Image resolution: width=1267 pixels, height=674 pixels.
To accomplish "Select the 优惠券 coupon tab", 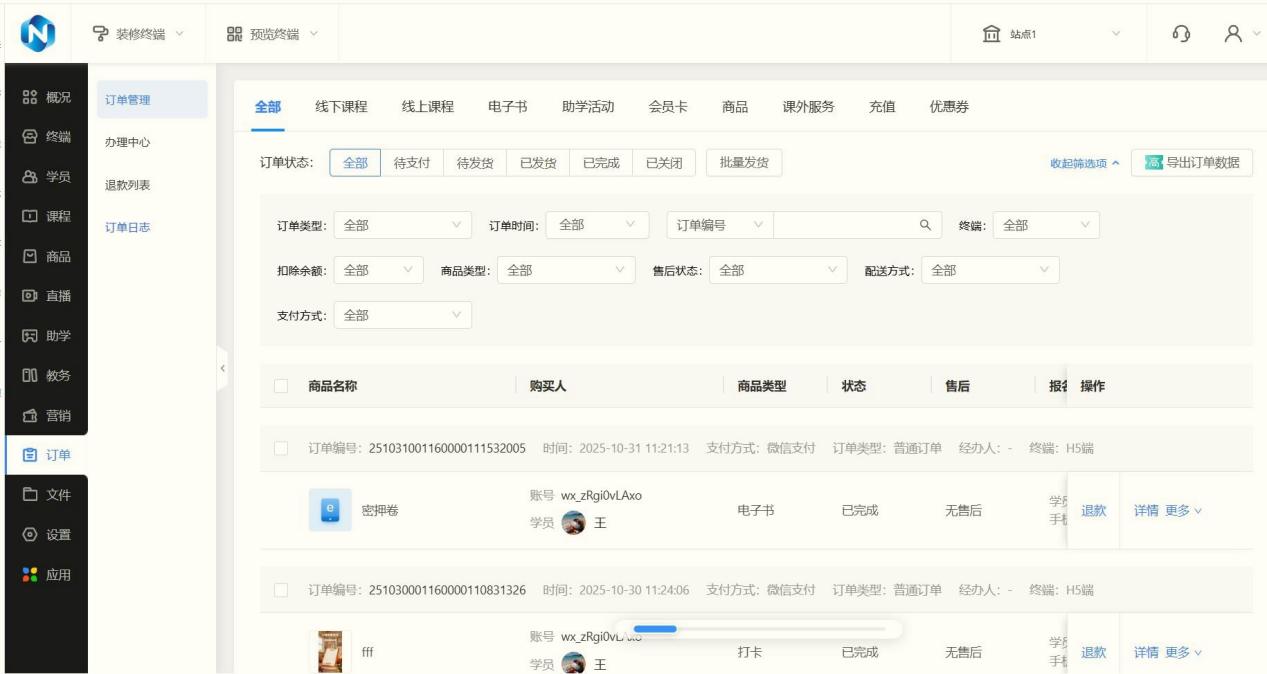I will [x=949, y=107].
